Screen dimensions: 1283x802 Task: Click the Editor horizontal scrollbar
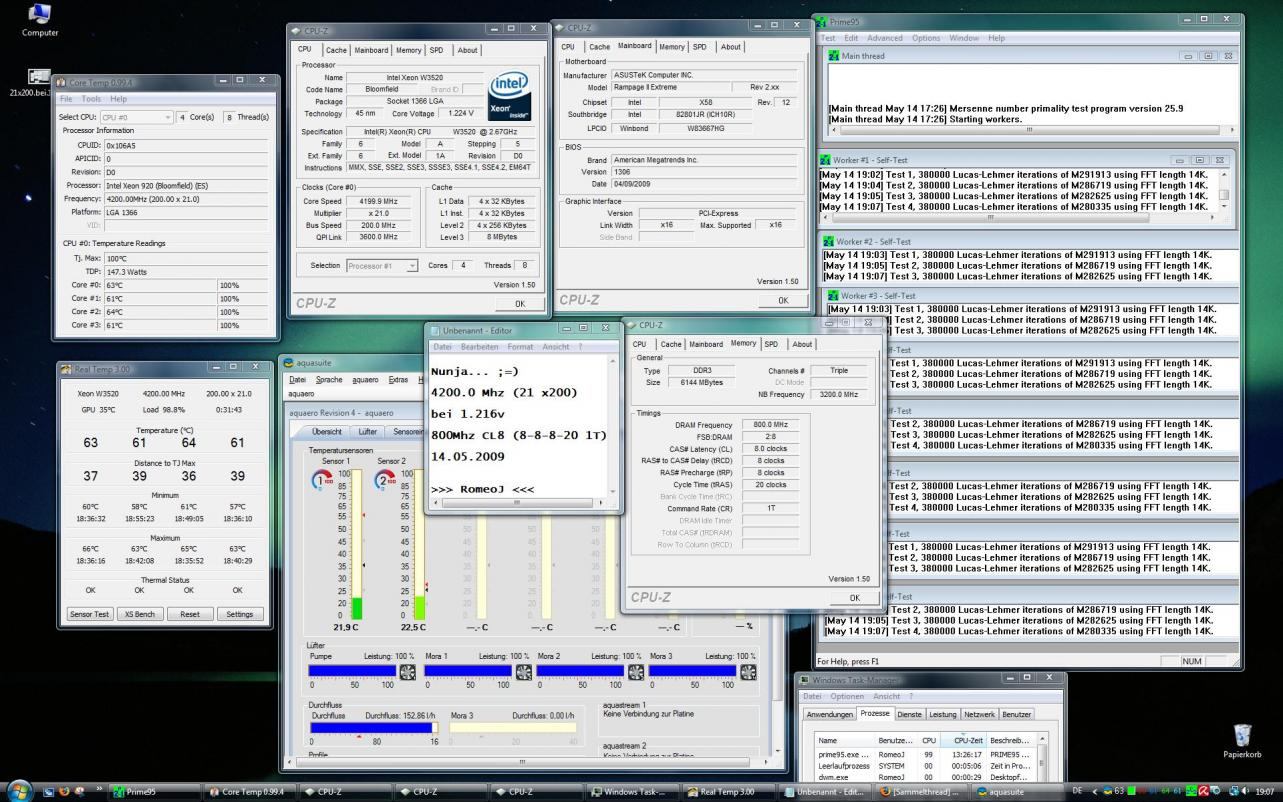coord(520,503)
